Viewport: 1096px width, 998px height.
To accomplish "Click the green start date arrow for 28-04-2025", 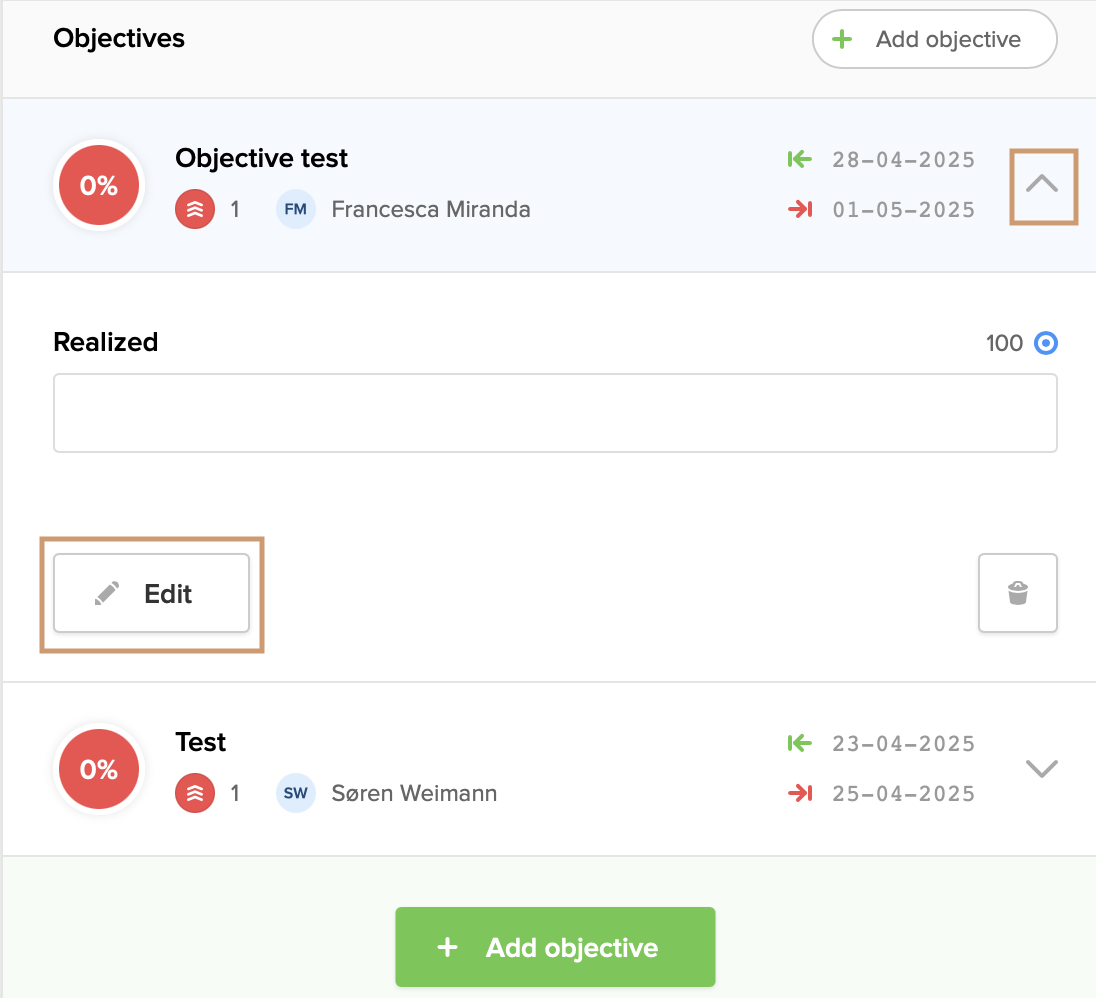I will coord(799,159).
